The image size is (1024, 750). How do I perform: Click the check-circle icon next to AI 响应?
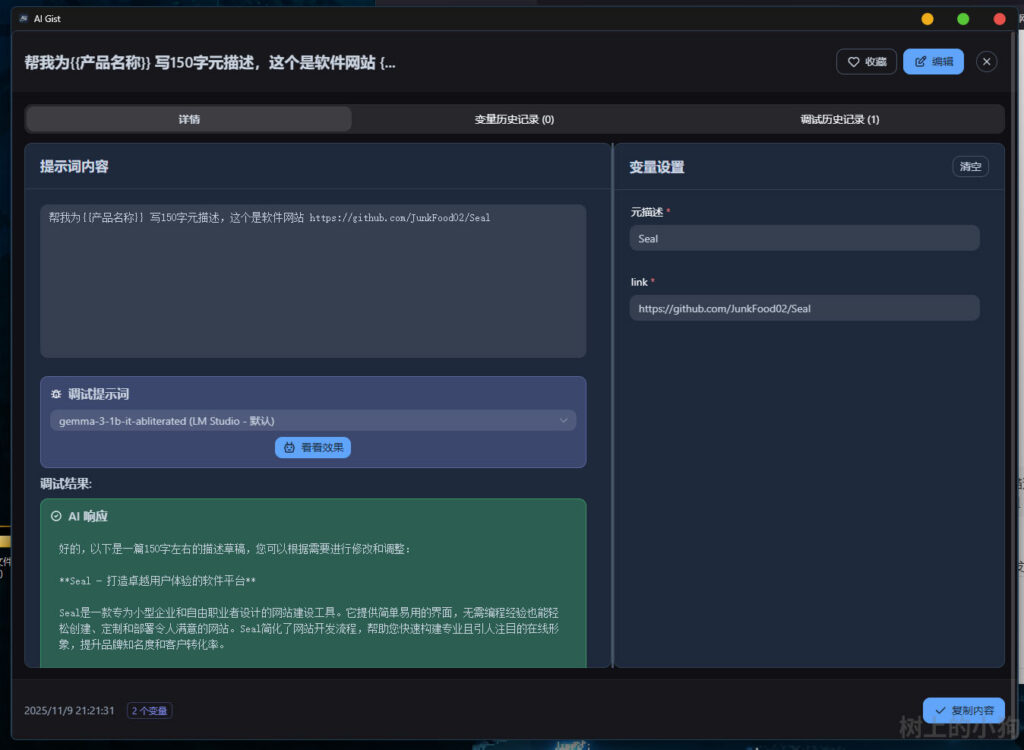(x=56, y=516)
